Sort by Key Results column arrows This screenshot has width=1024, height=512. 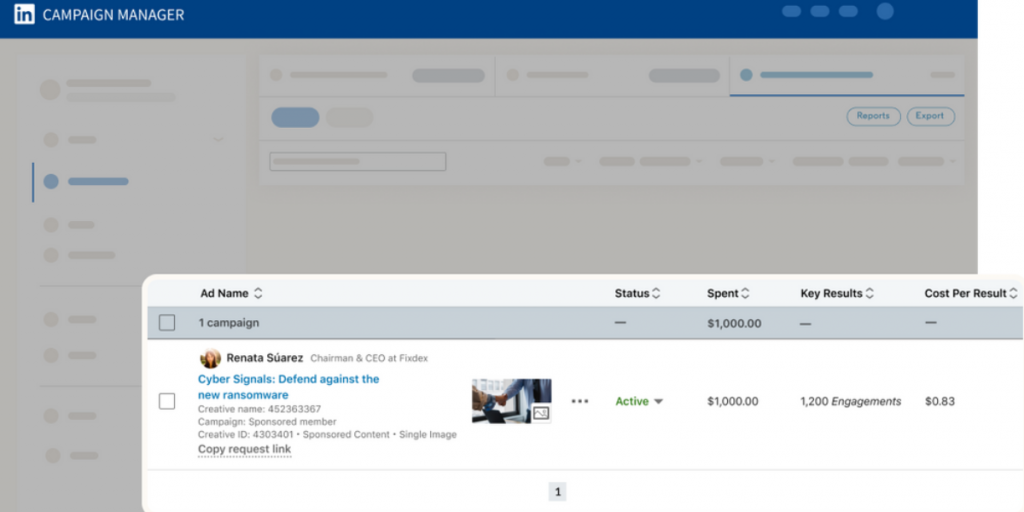[870, 294]
